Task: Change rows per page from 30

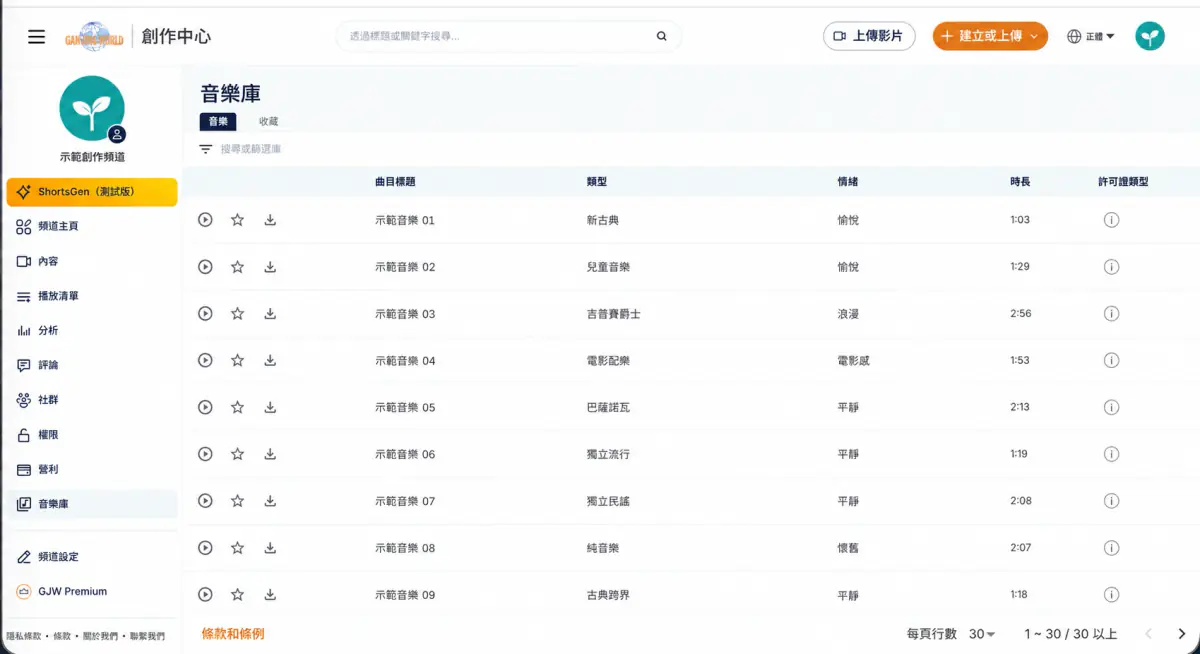Action: [982, 634]
